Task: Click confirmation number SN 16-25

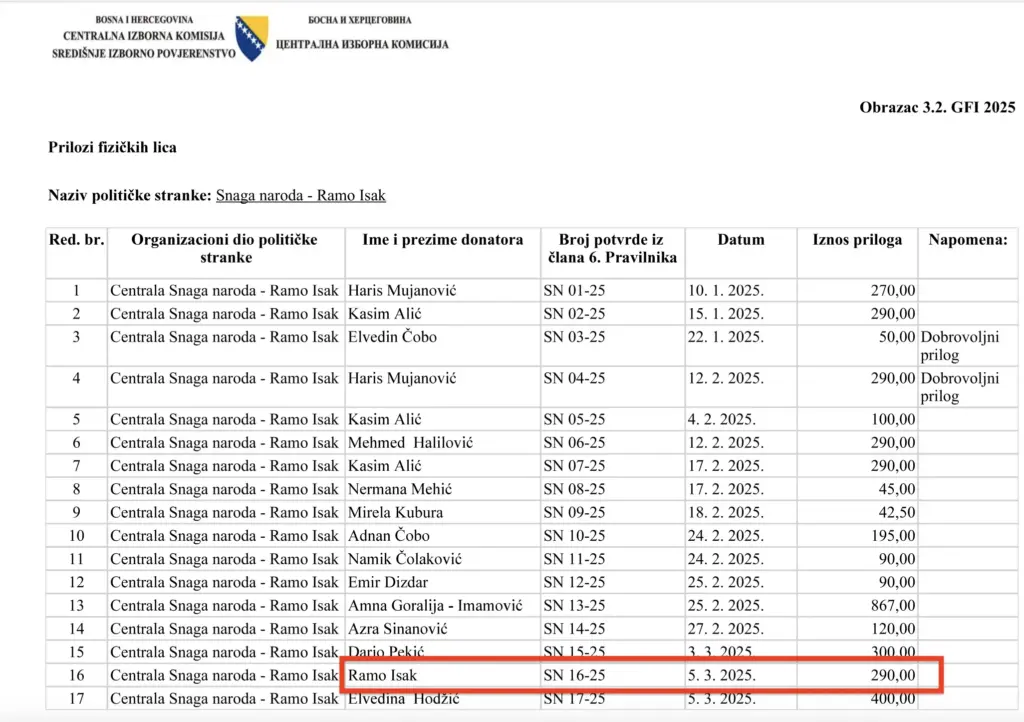Action: [x=574, y=676]
